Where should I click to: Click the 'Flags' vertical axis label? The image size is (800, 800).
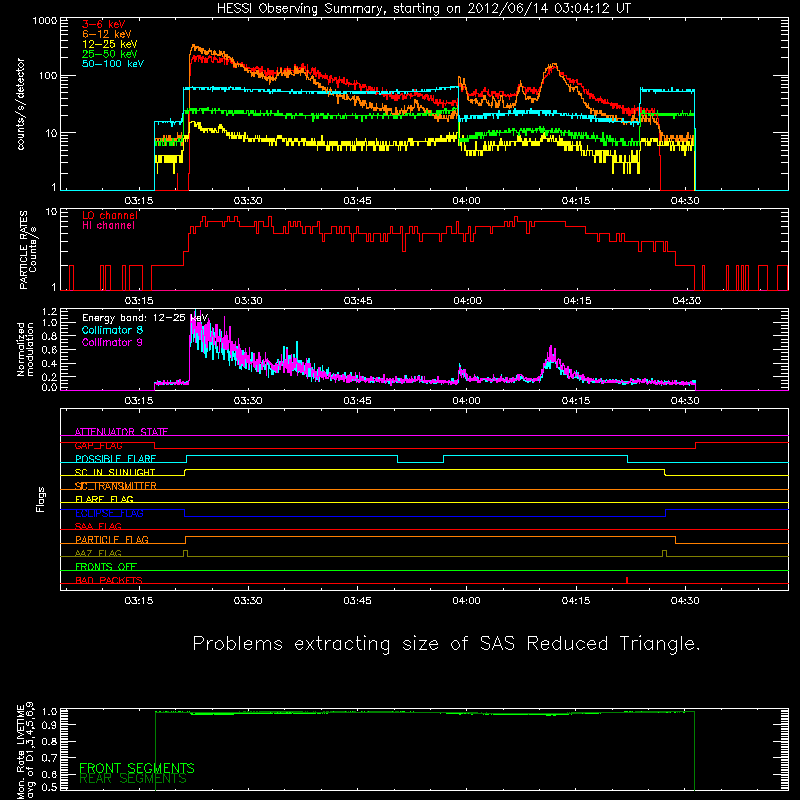tap(41, 499)
